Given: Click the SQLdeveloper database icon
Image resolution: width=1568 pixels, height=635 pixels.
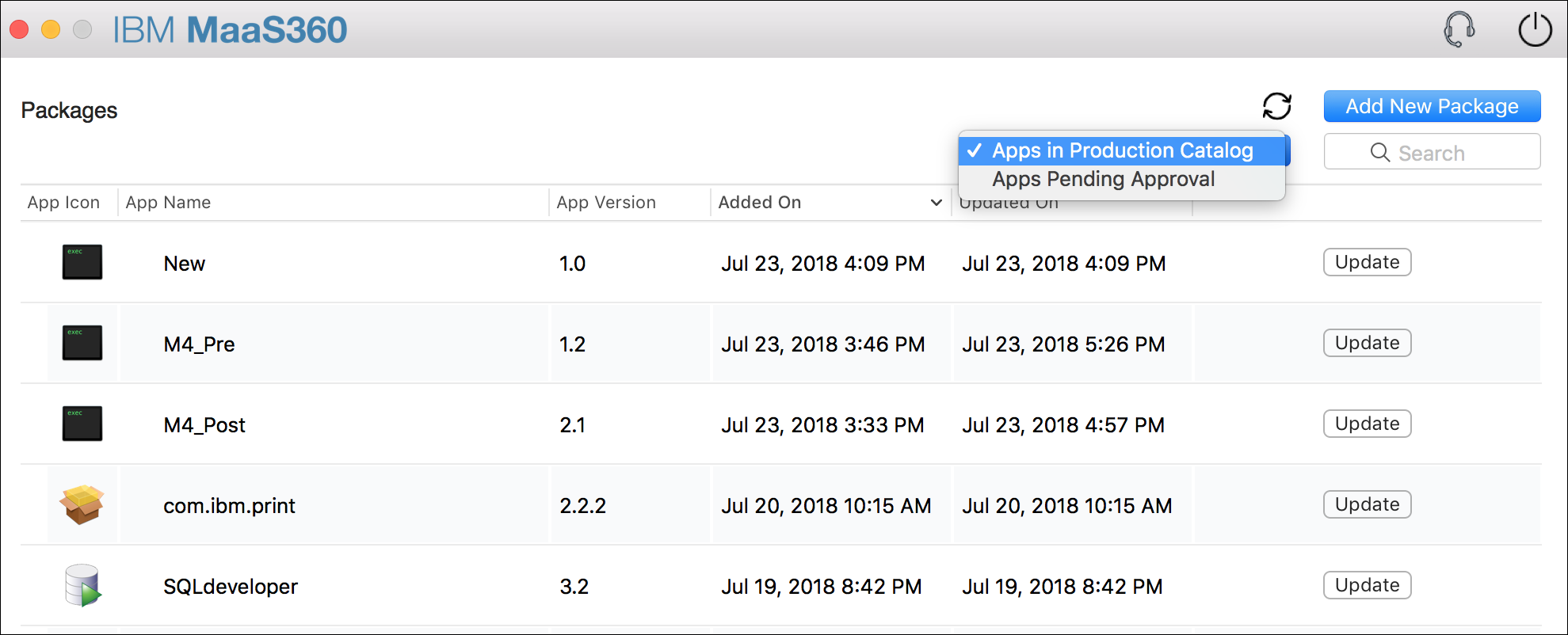Looking at the screenshot, I should point(82,585).
